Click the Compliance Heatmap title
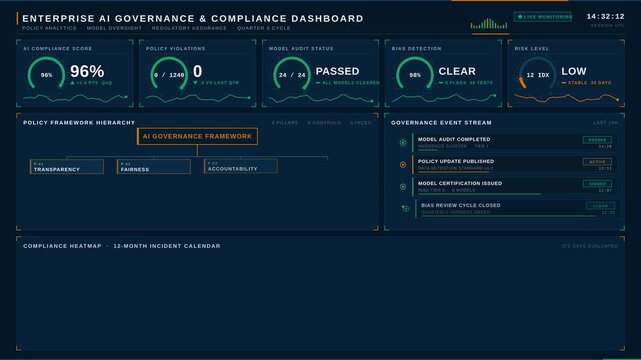This screenshot has height=360, width=641. coord(62,246)
